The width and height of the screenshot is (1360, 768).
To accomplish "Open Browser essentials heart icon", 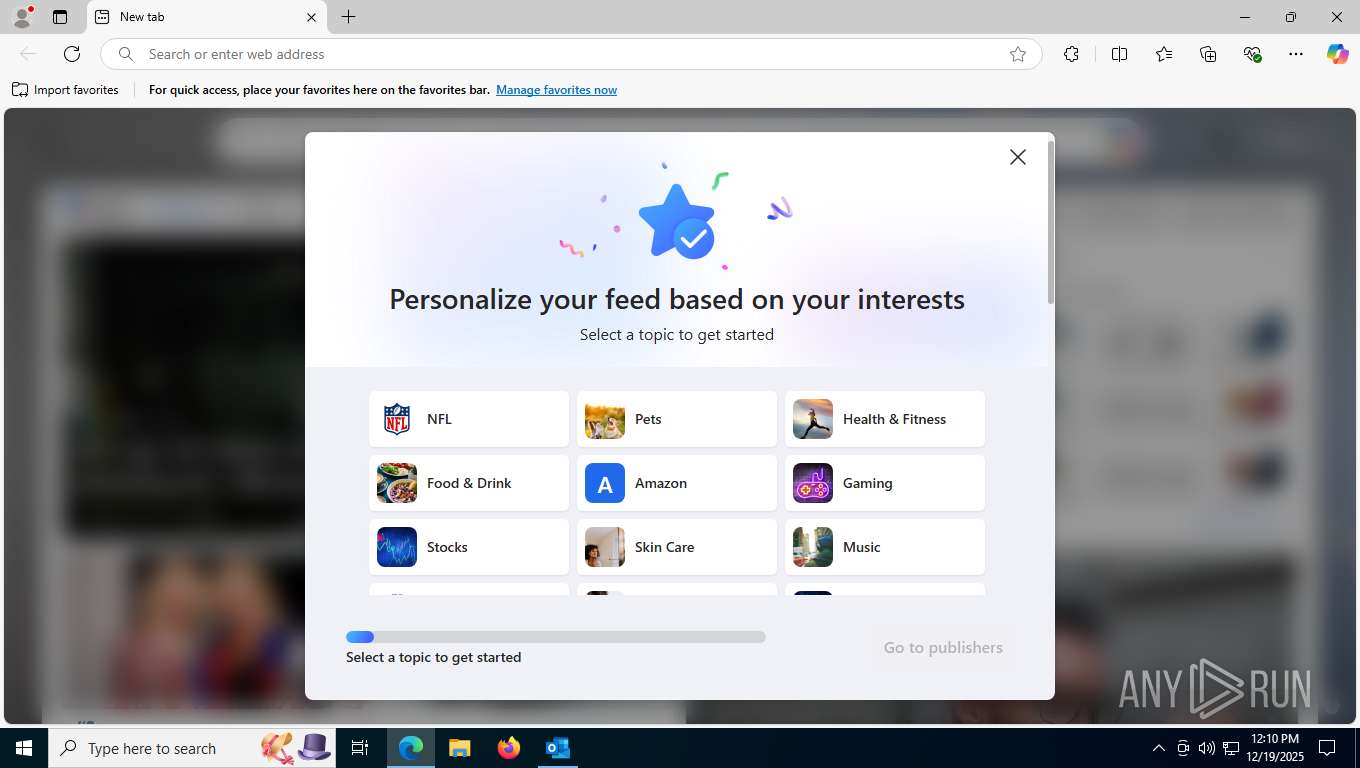I will click(x=1252, y=54).
